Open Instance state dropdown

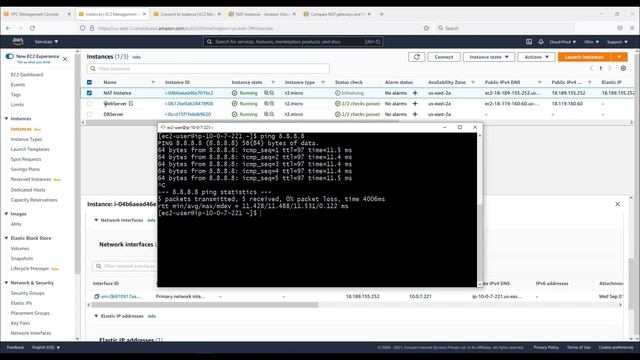[x=489, y=57]
